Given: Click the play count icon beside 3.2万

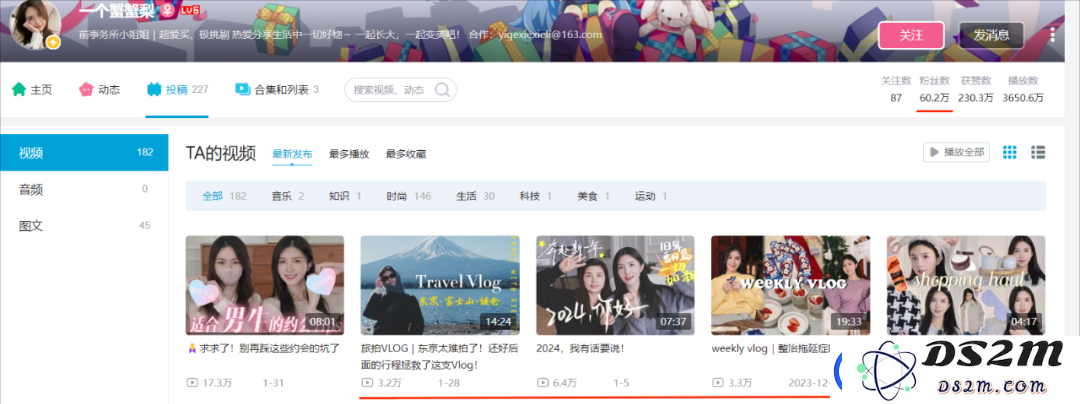Looking at the screenshot, I should pyautogui.click(x=367, y=383).
